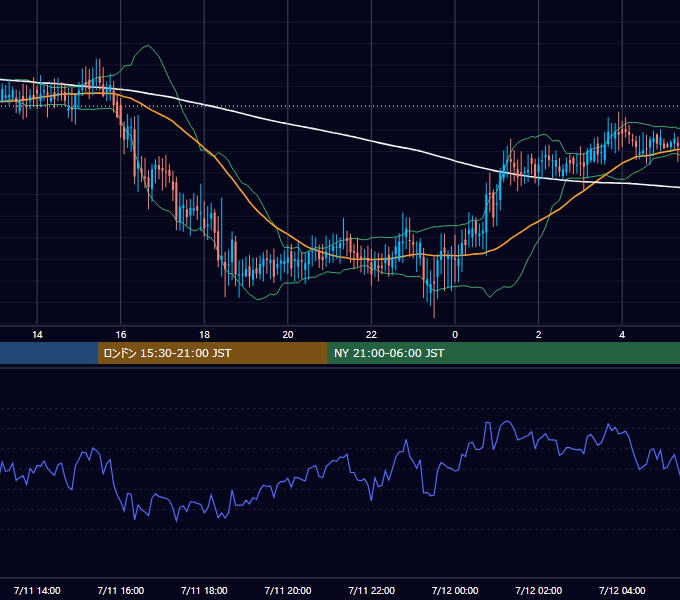Click the 7/11 22:00 date label
Viewport: 680px width, 600px height.
coord(371,590)
